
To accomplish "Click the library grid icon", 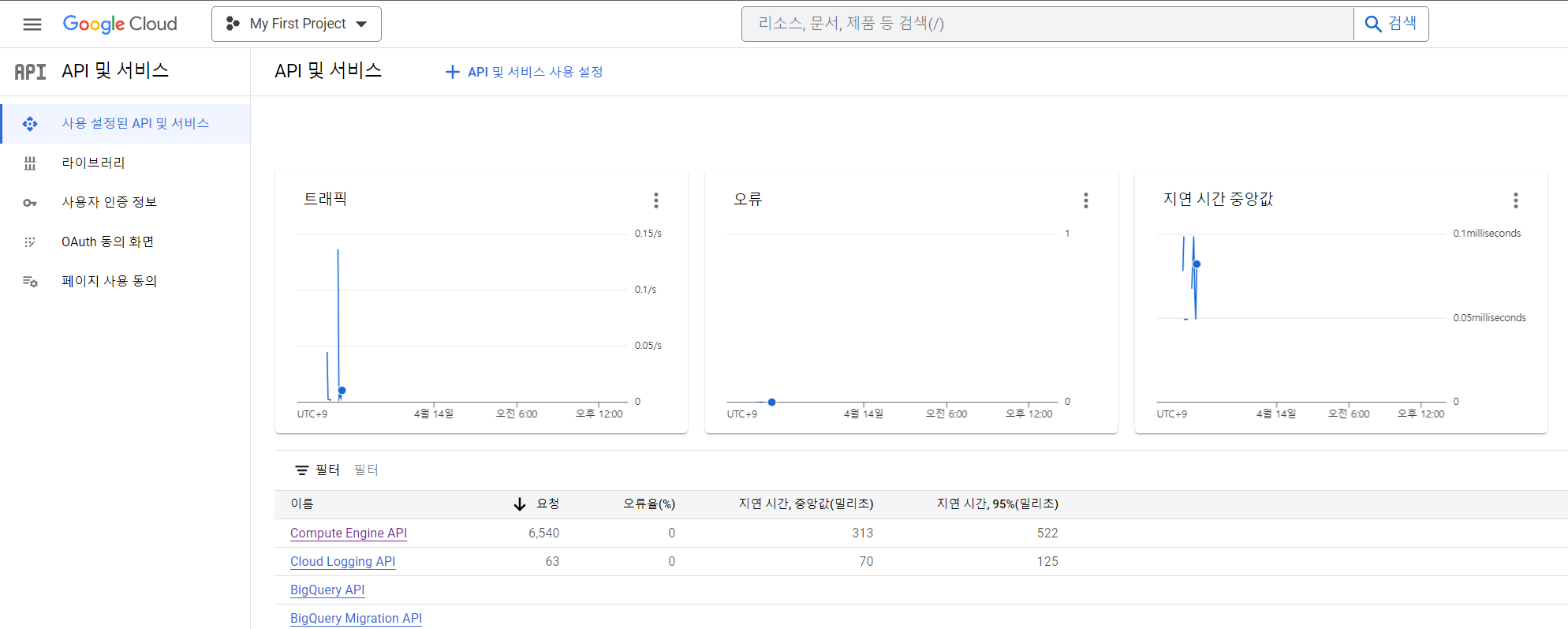I will coord(30,163).
